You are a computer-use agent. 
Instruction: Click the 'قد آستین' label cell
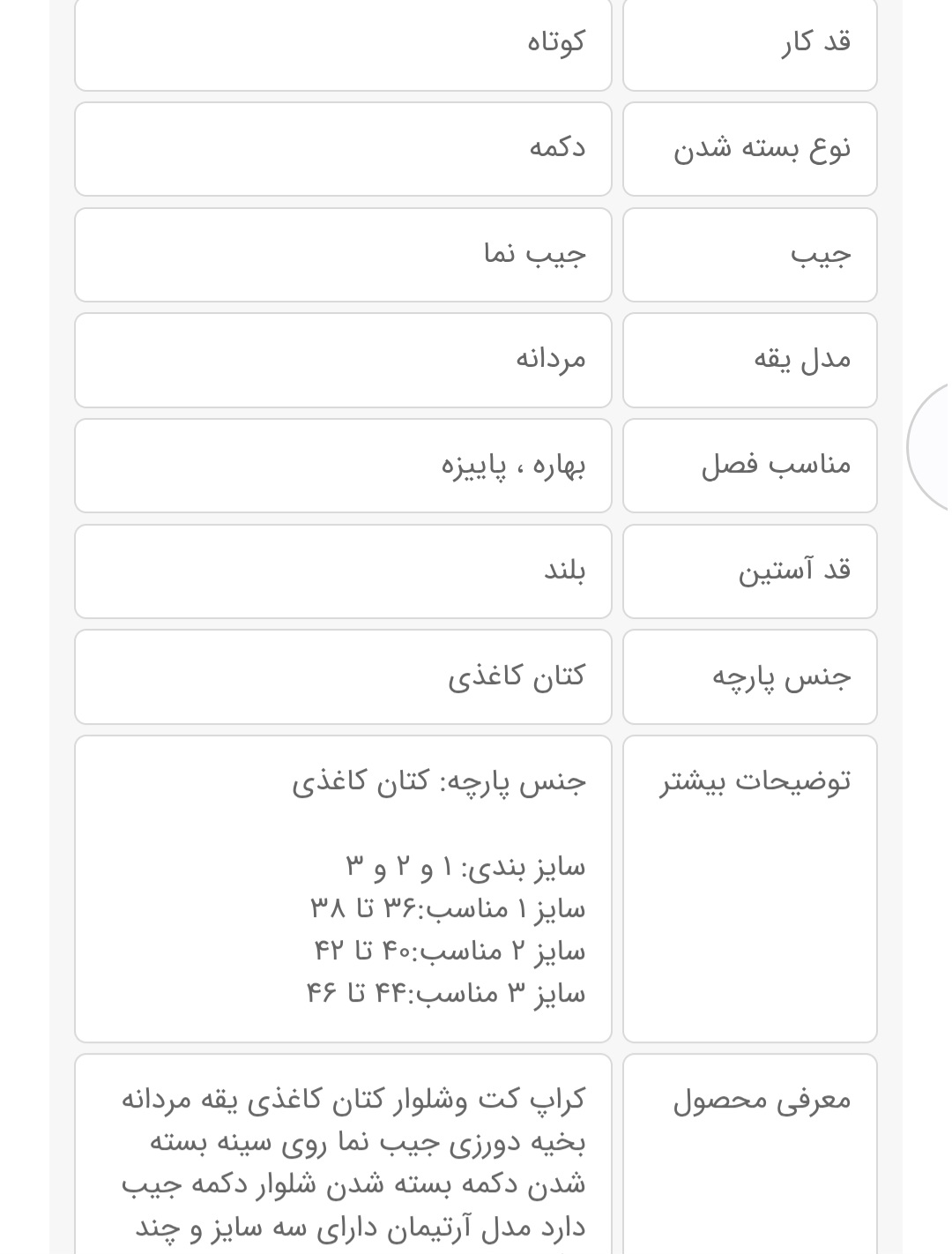[750, 571]
